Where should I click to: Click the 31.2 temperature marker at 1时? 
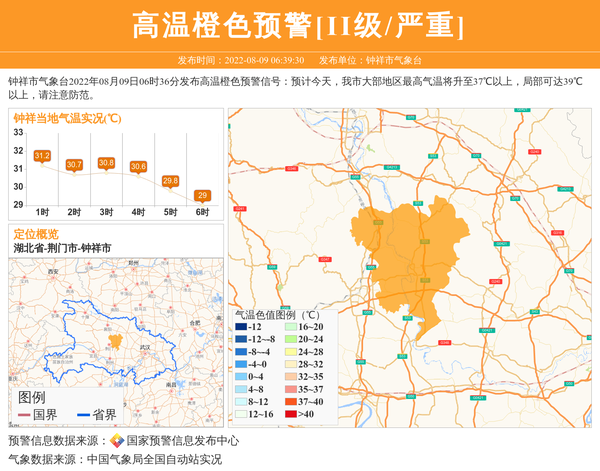click(x=42, y=156)
